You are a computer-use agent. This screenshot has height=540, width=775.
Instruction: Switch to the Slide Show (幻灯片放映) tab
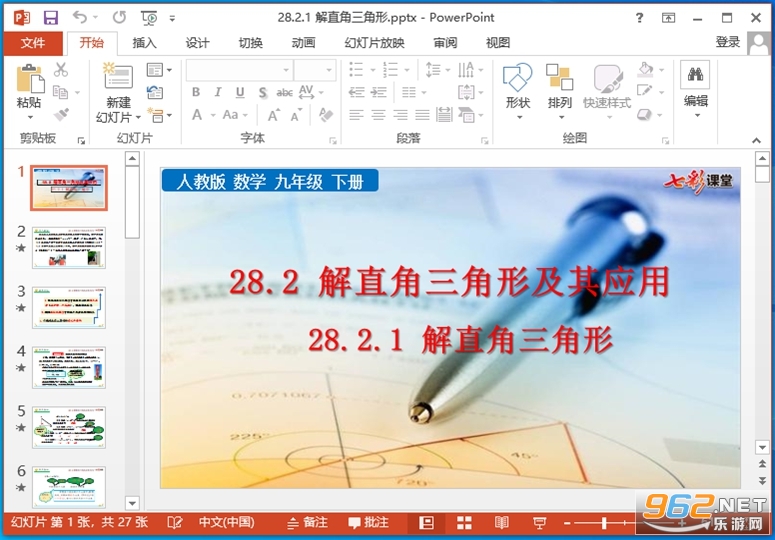375,43
